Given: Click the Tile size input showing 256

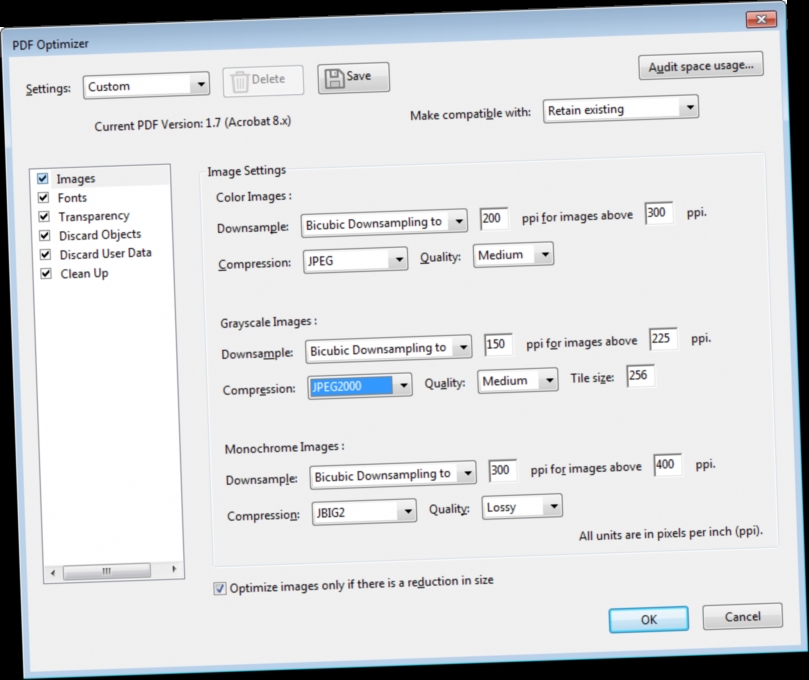Looking at the screenshot, I should click(639, 376).
